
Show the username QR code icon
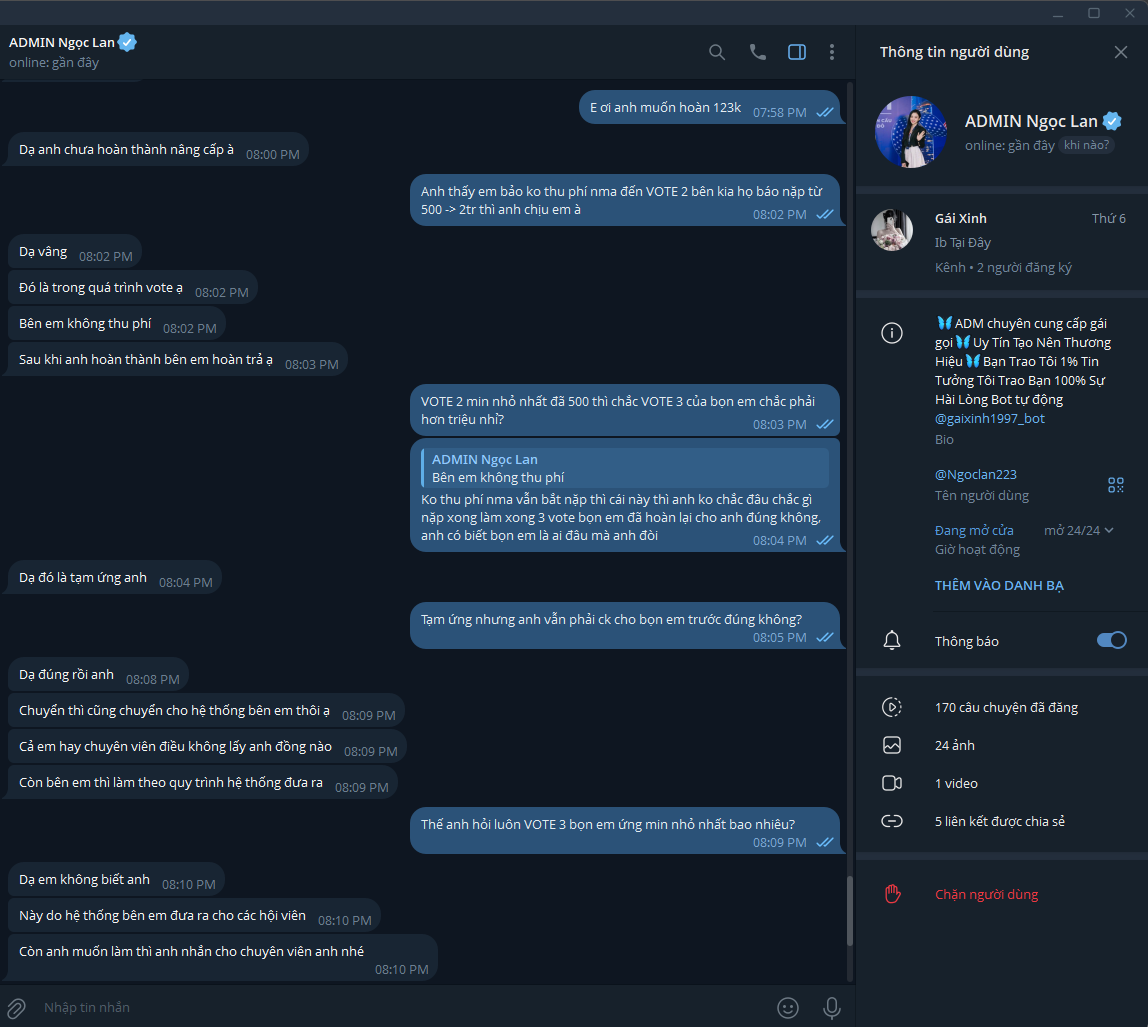1116,485
